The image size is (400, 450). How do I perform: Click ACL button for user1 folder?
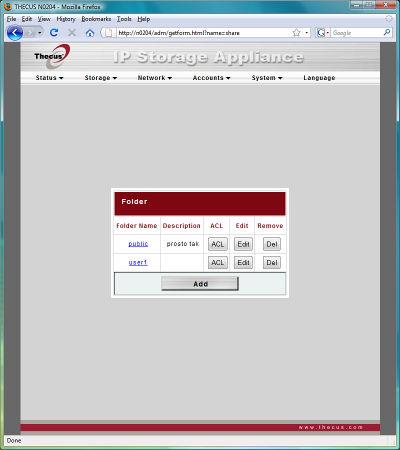point(218,263)
